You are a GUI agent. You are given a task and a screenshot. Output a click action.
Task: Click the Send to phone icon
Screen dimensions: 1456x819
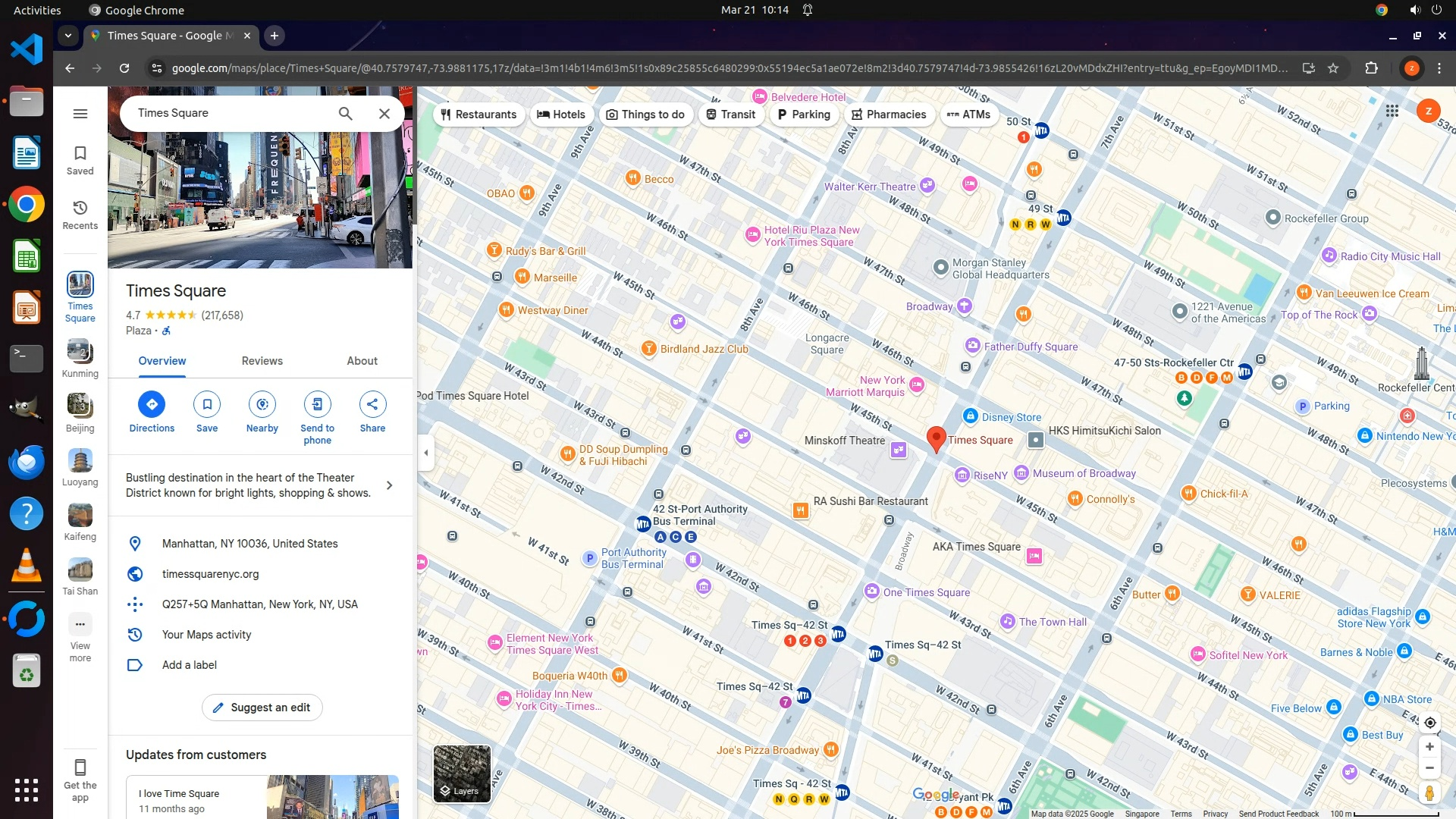[317, 404]
